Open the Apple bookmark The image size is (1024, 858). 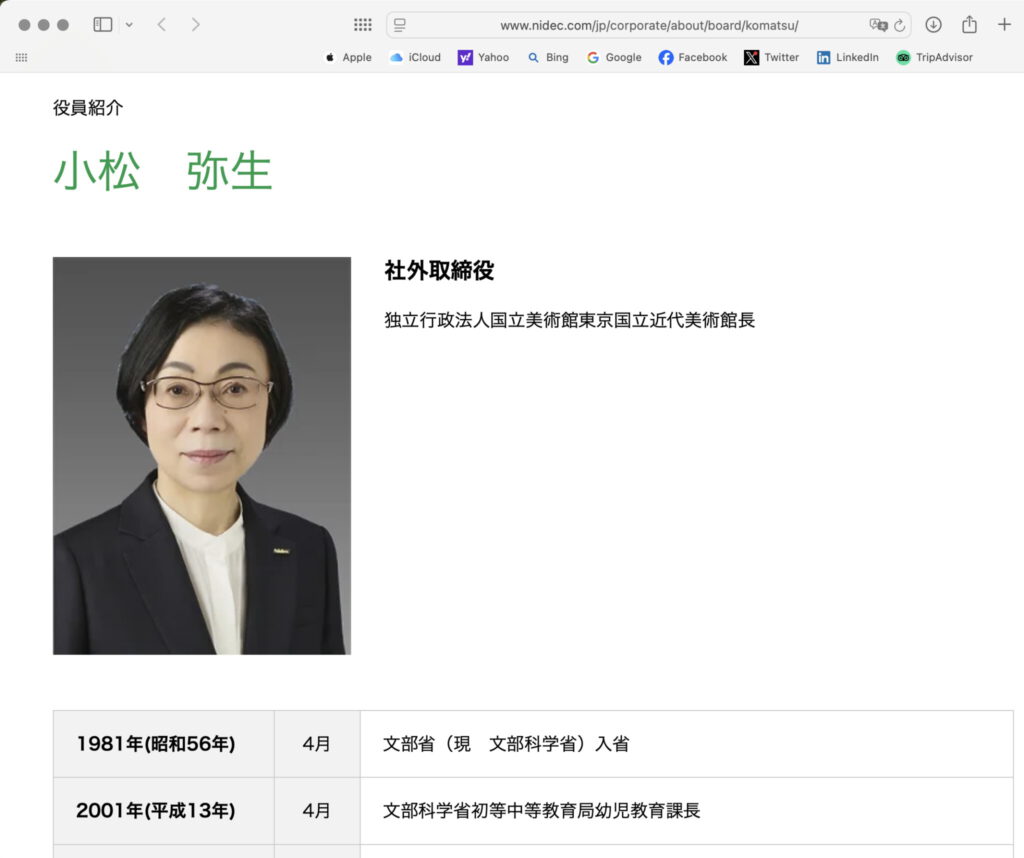coord(349,57)
